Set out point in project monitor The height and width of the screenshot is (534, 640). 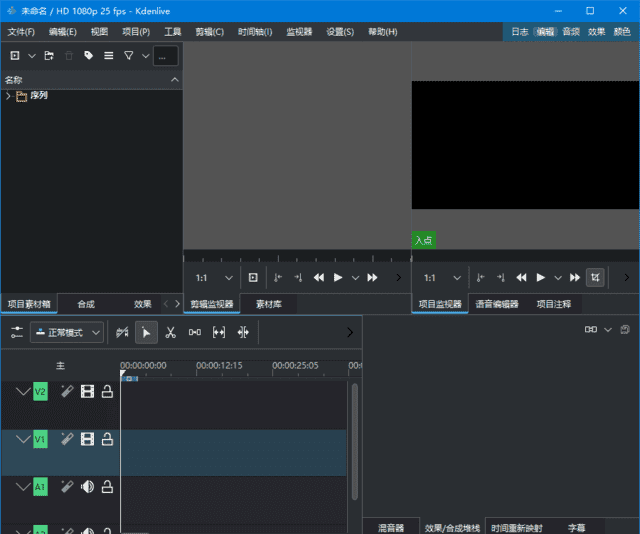tap(501, 278)
